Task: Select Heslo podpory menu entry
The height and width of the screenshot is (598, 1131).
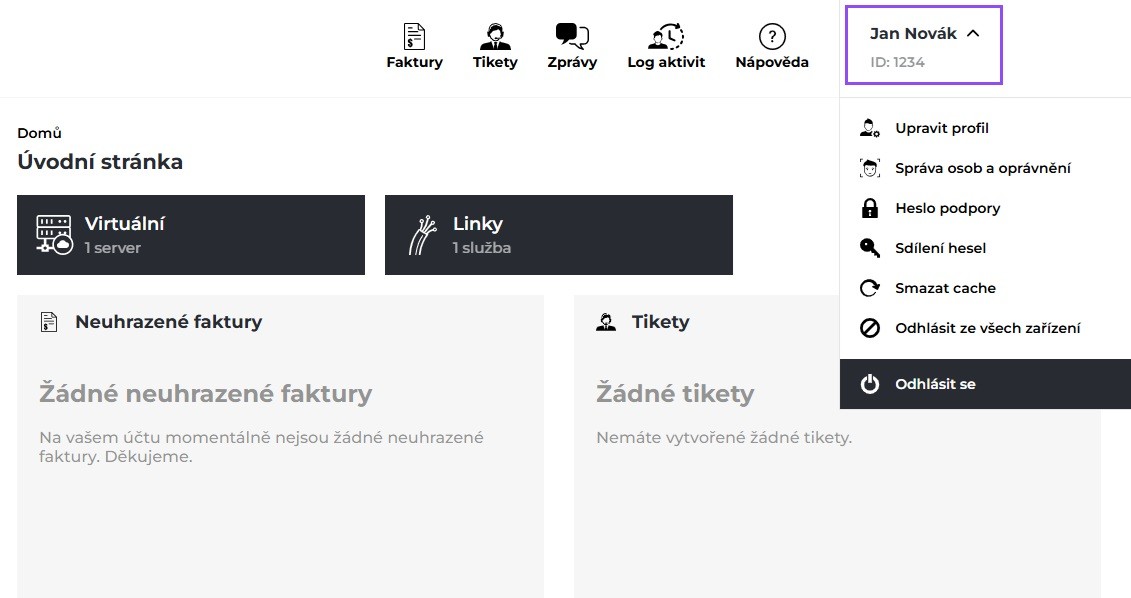Action: point(948,208)
